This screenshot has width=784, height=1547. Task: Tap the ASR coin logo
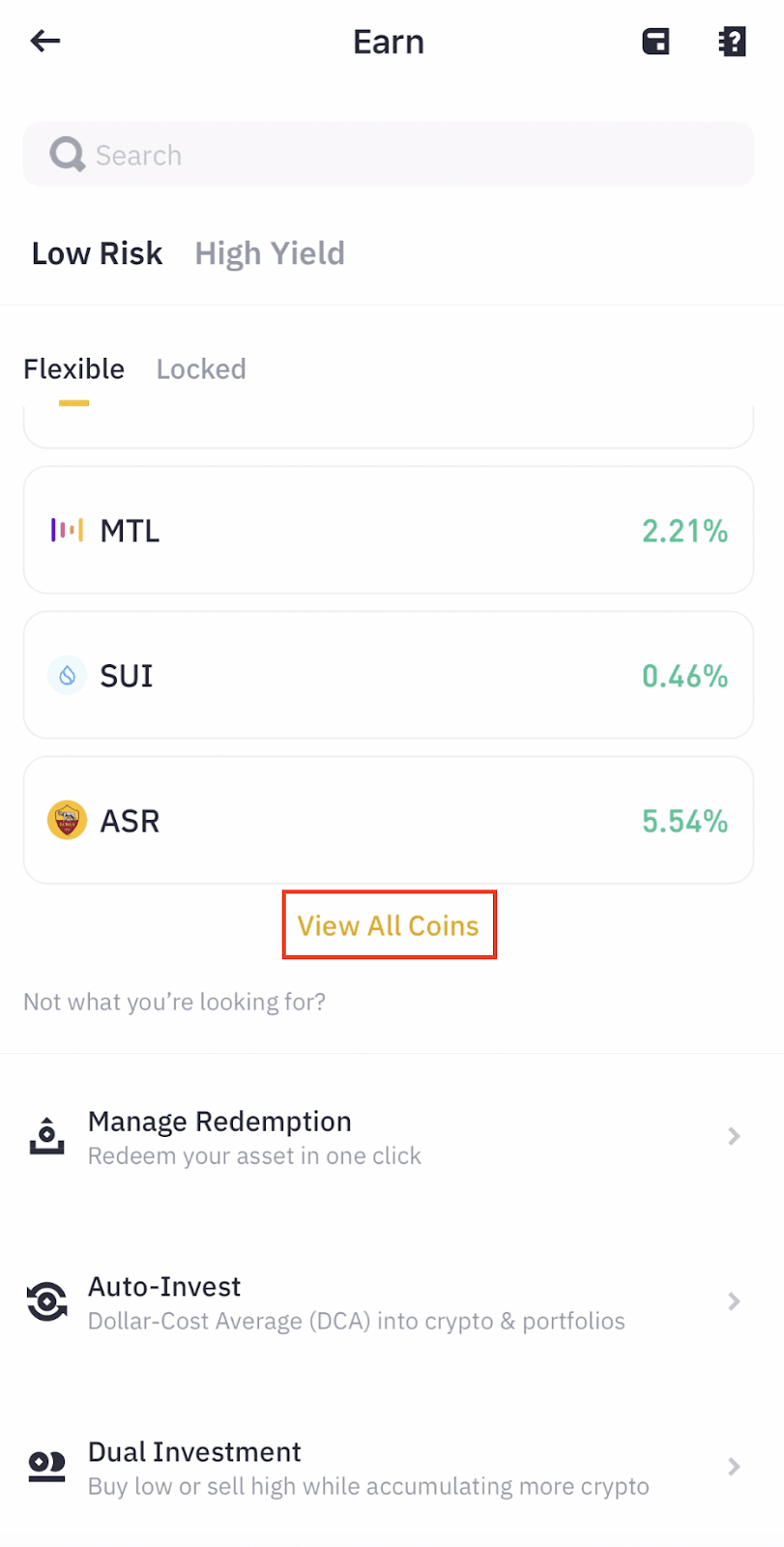click(x=67, y=820)
